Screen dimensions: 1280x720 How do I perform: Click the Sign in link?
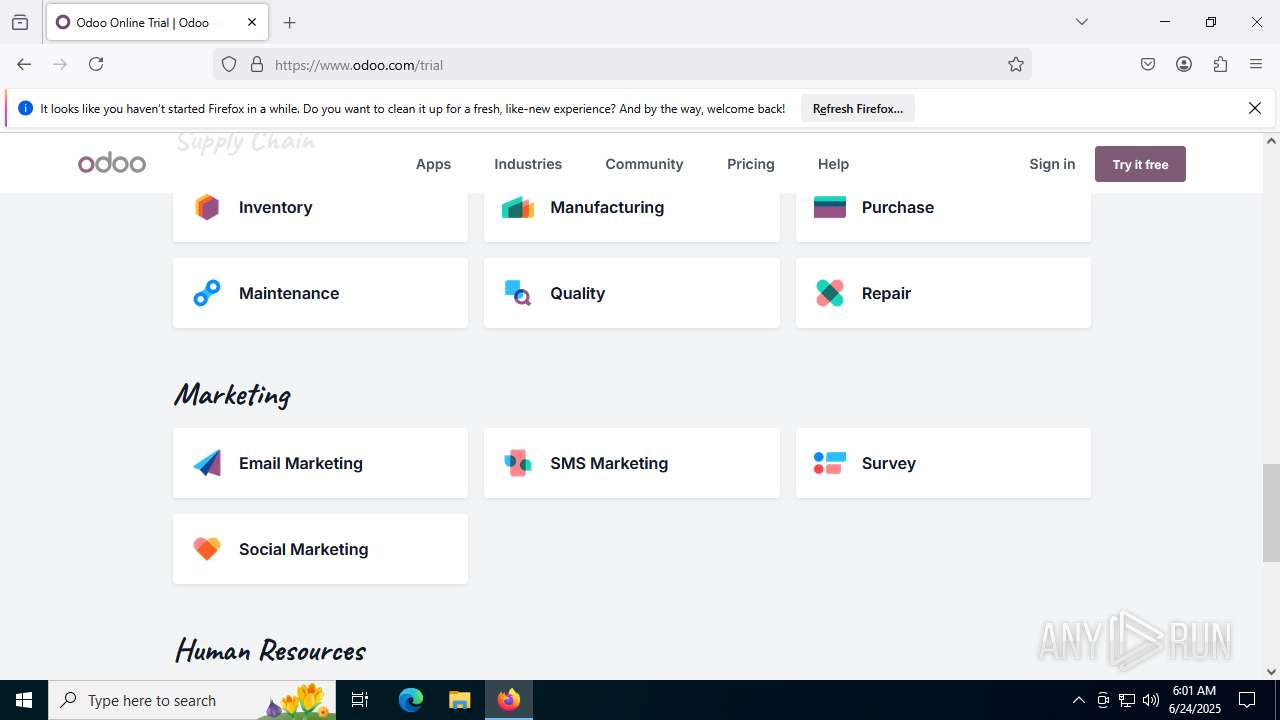(1052, 164)
